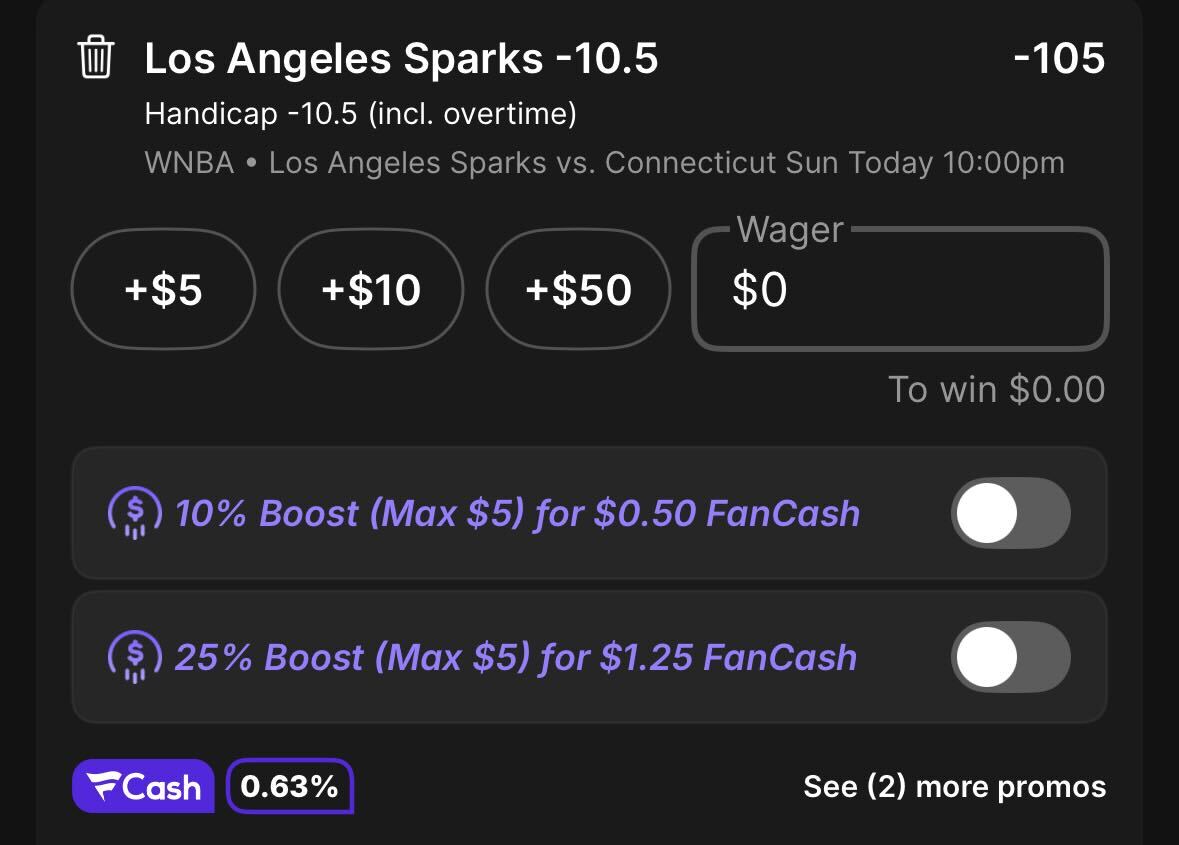Click the Wager field label
The height and width of the screenshot is (845, 1179).
pyautogui.click(x=790, y=229)
